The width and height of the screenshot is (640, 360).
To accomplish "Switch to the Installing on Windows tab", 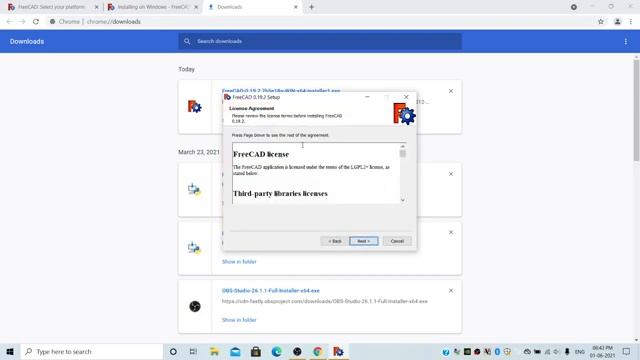I will point(153,7).
